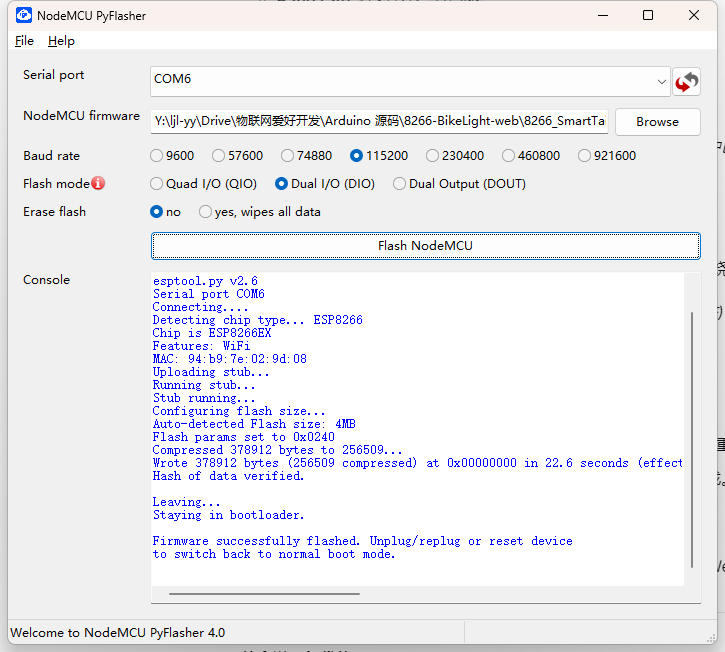
Task: Click the serial port refresh icon
Action: pos(686,81)
